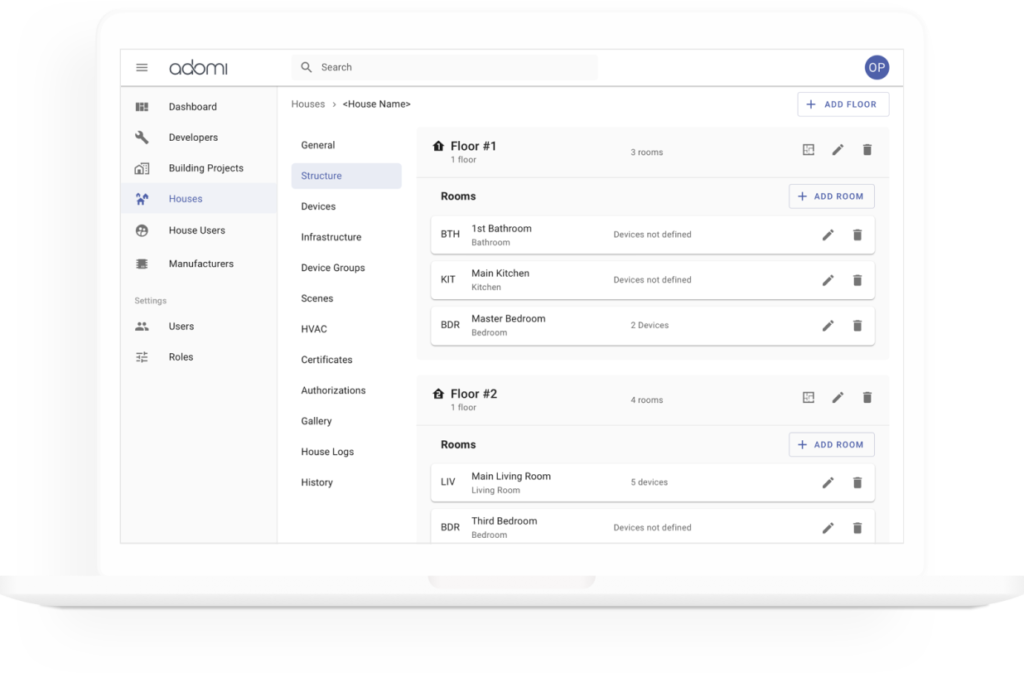
Task: Click the House Users icon
Action: tap(142, 230)
